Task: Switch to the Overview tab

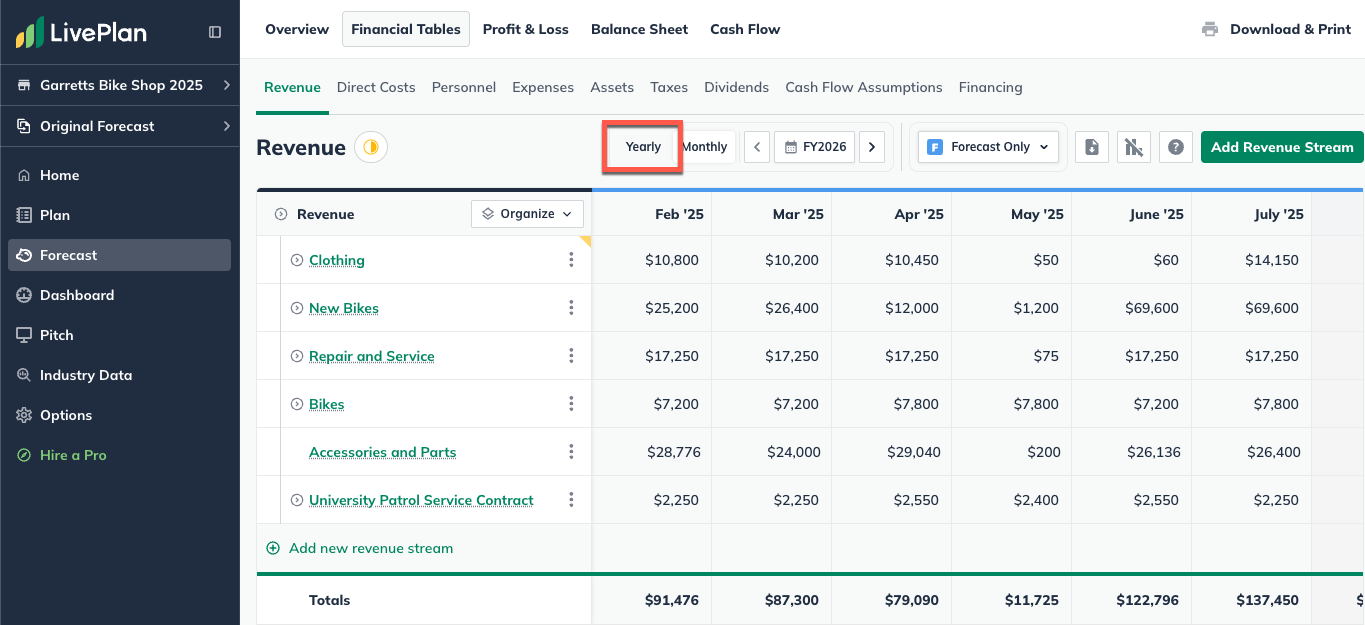Action: [297, 29]
